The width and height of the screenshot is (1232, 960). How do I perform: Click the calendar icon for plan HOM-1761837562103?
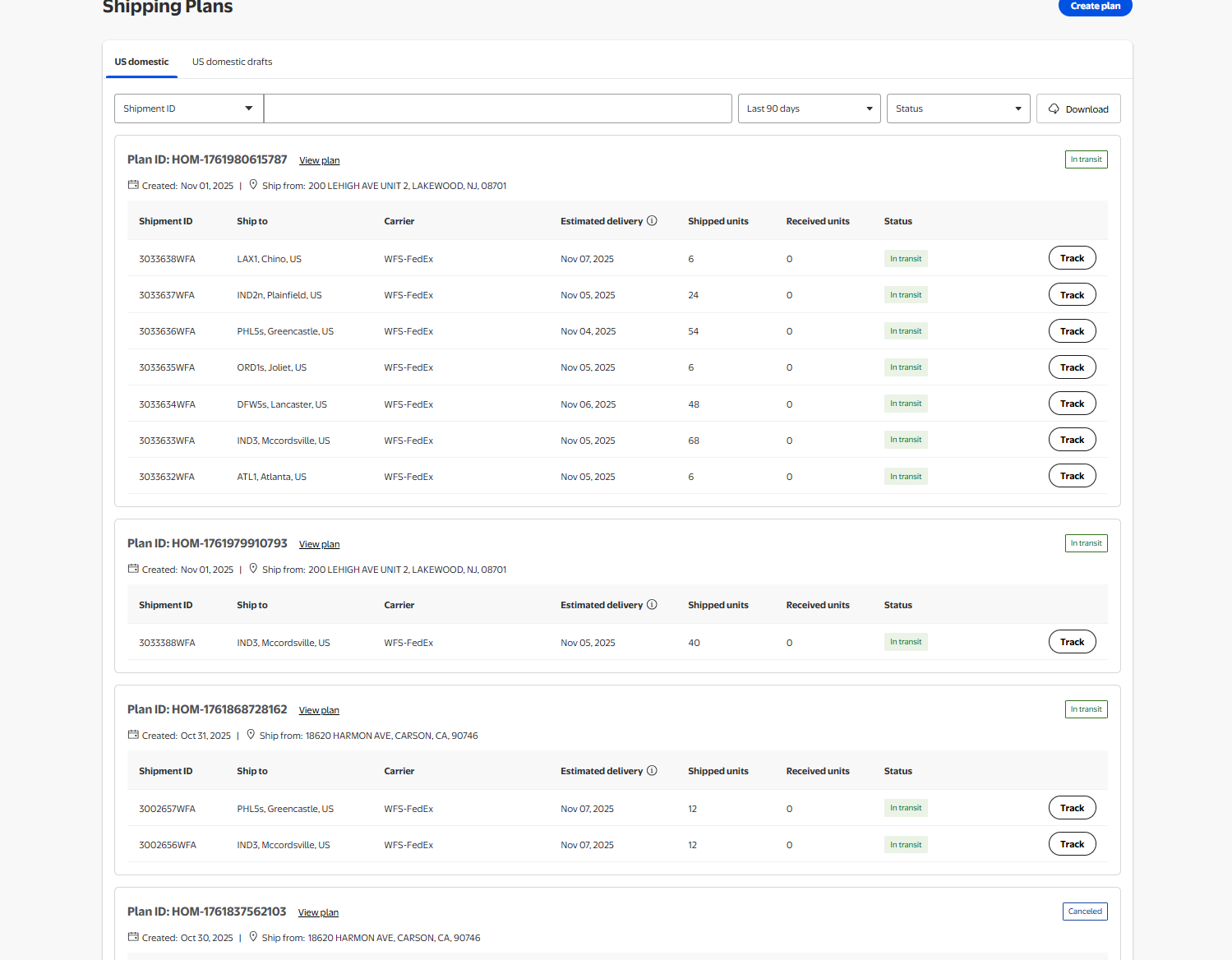coord(133,937)
